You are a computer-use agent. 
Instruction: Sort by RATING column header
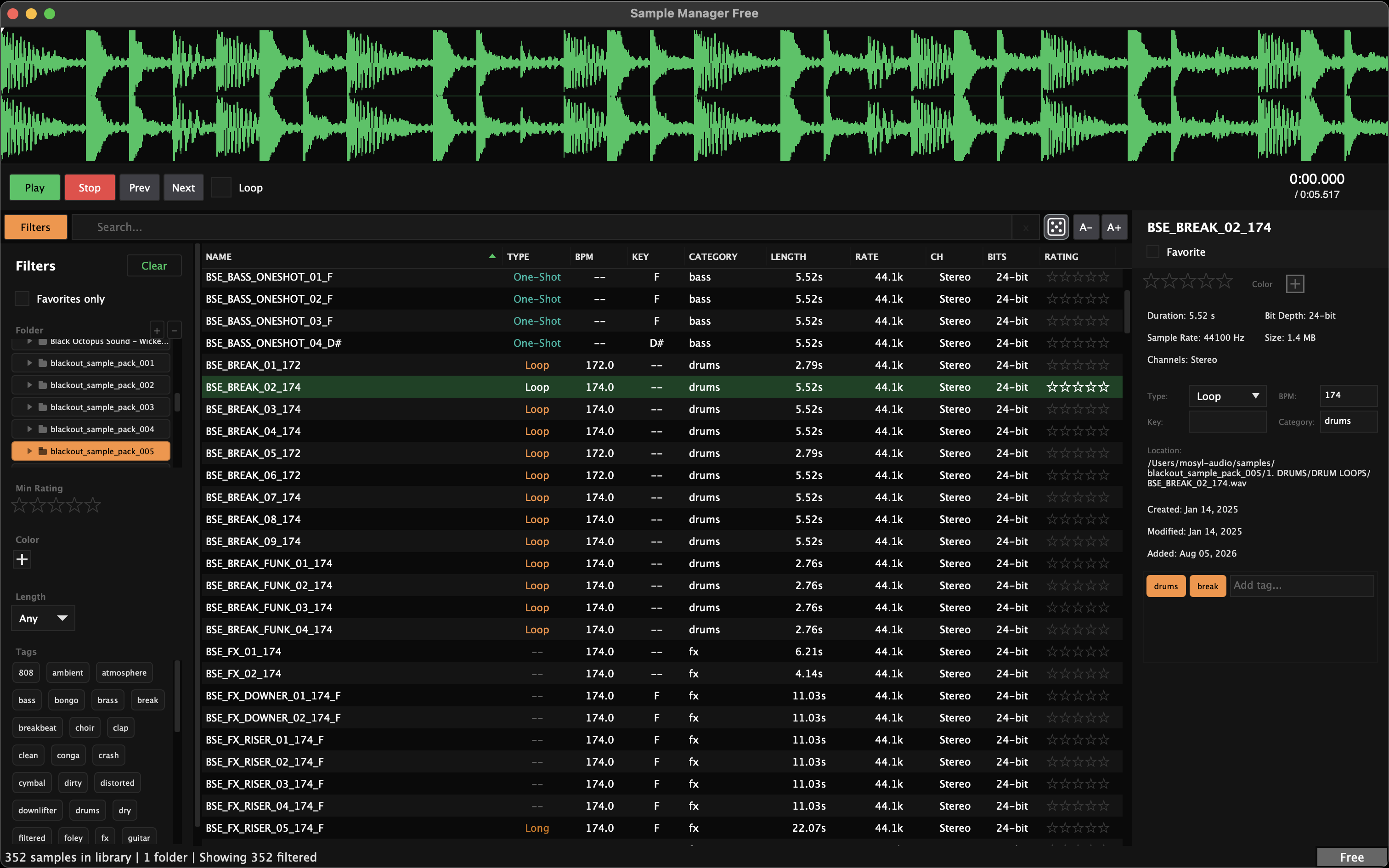coord(1061,257)
